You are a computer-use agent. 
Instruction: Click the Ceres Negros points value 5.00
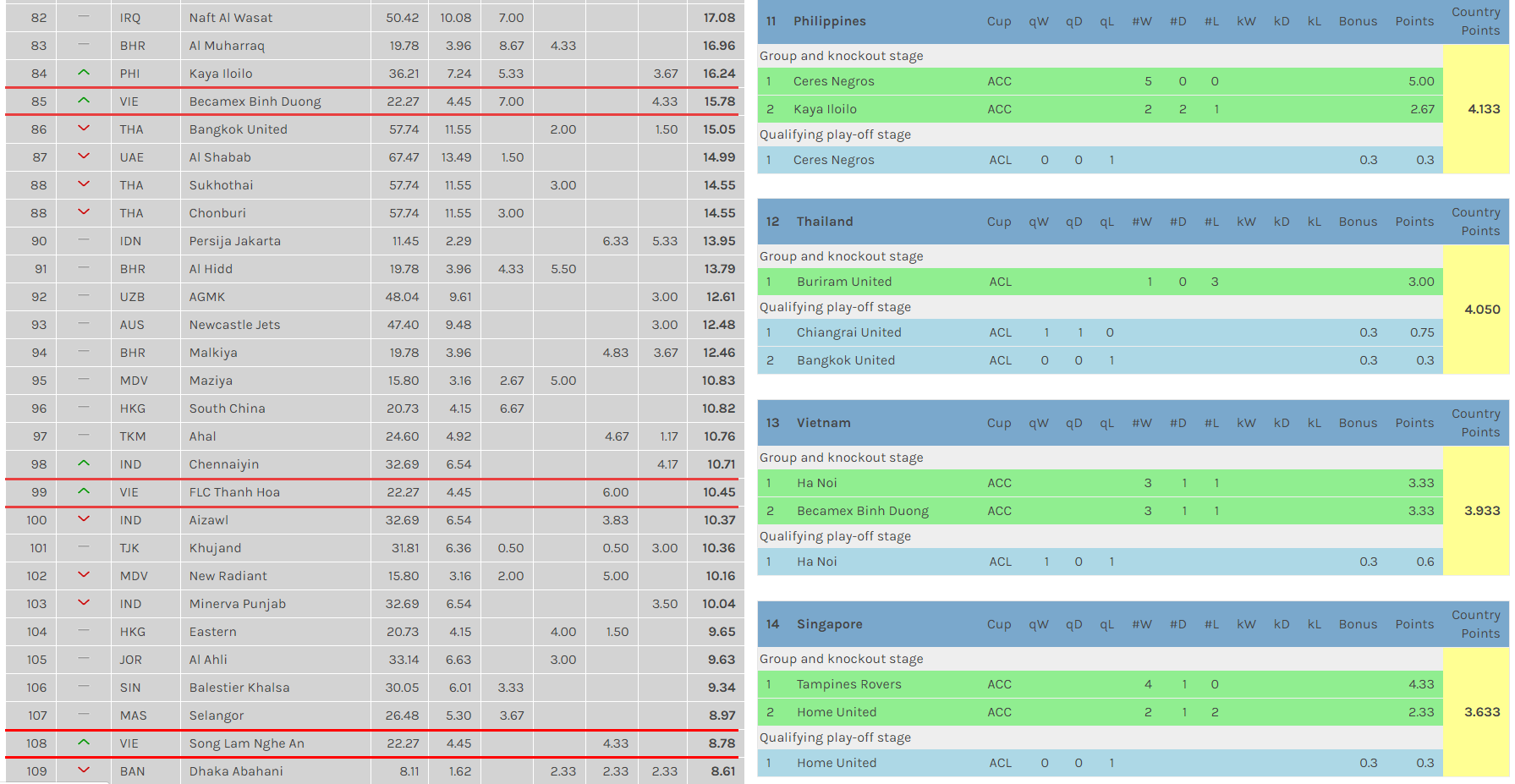coord(1421,81)
